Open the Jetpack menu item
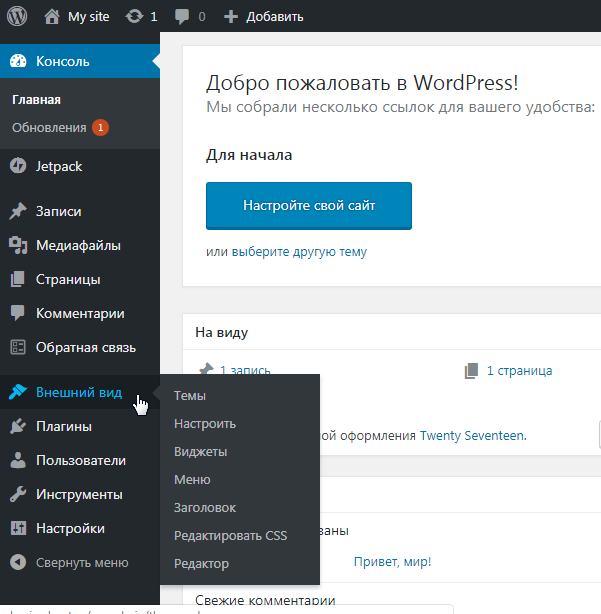This screenshot has height=614, width=601. (x=80, y=166)
